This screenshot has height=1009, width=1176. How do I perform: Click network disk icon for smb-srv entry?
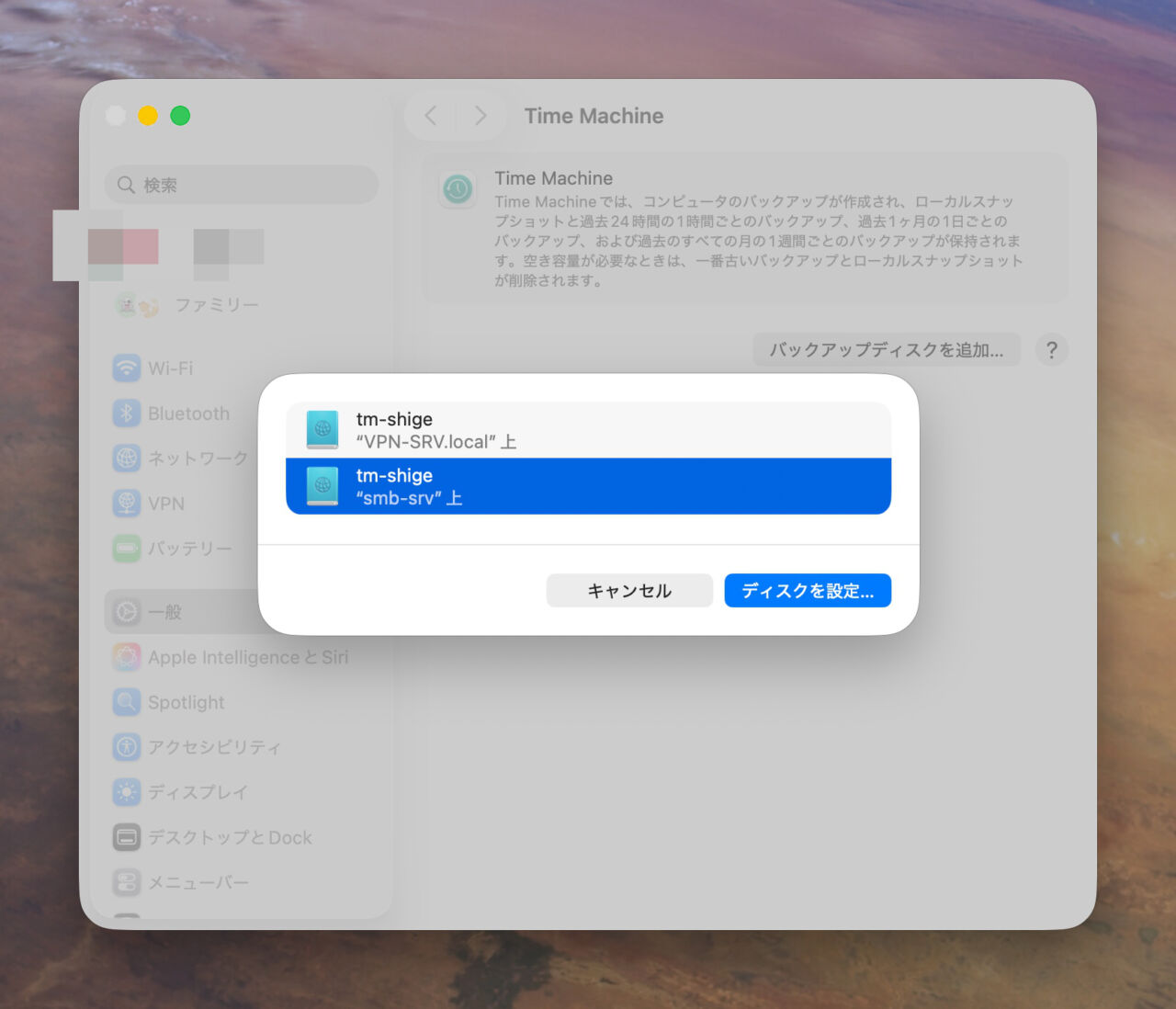coord(322,486)
